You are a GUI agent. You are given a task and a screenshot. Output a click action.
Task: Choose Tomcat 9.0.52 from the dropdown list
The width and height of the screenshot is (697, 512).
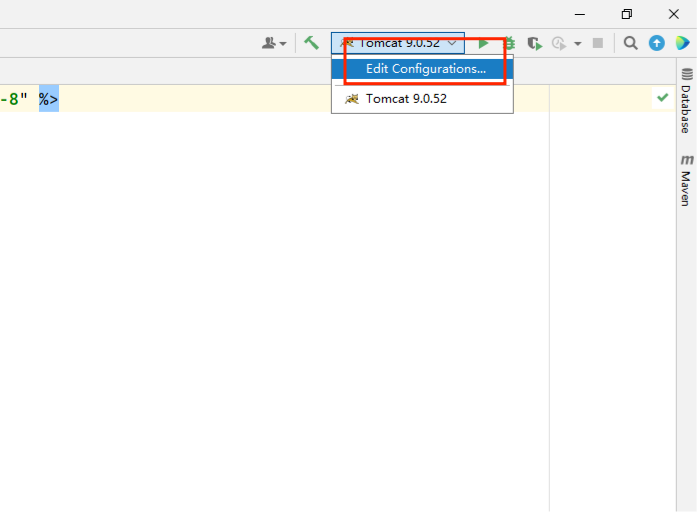point(422,99)
